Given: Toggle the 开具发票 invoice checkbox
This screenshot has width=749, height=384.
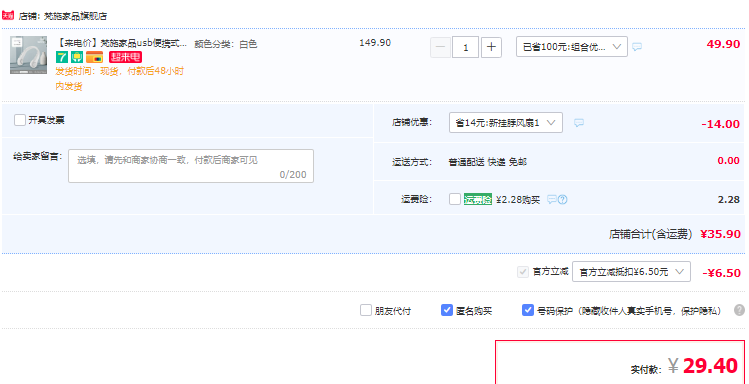Looking at the screenshot, I should 20,120.
